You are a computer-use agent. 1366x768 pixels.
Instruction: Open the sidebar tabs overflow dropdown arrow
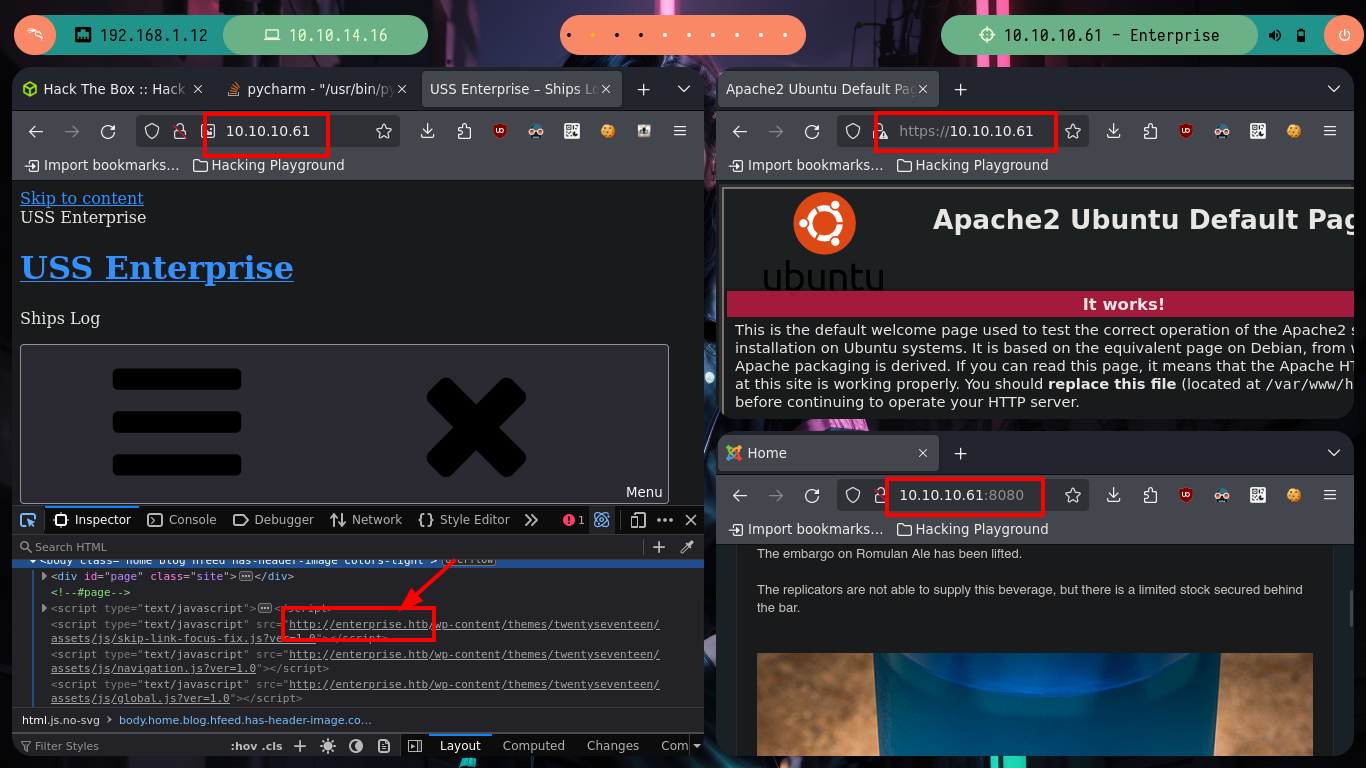pyautogui.click(x=697, y=746)
